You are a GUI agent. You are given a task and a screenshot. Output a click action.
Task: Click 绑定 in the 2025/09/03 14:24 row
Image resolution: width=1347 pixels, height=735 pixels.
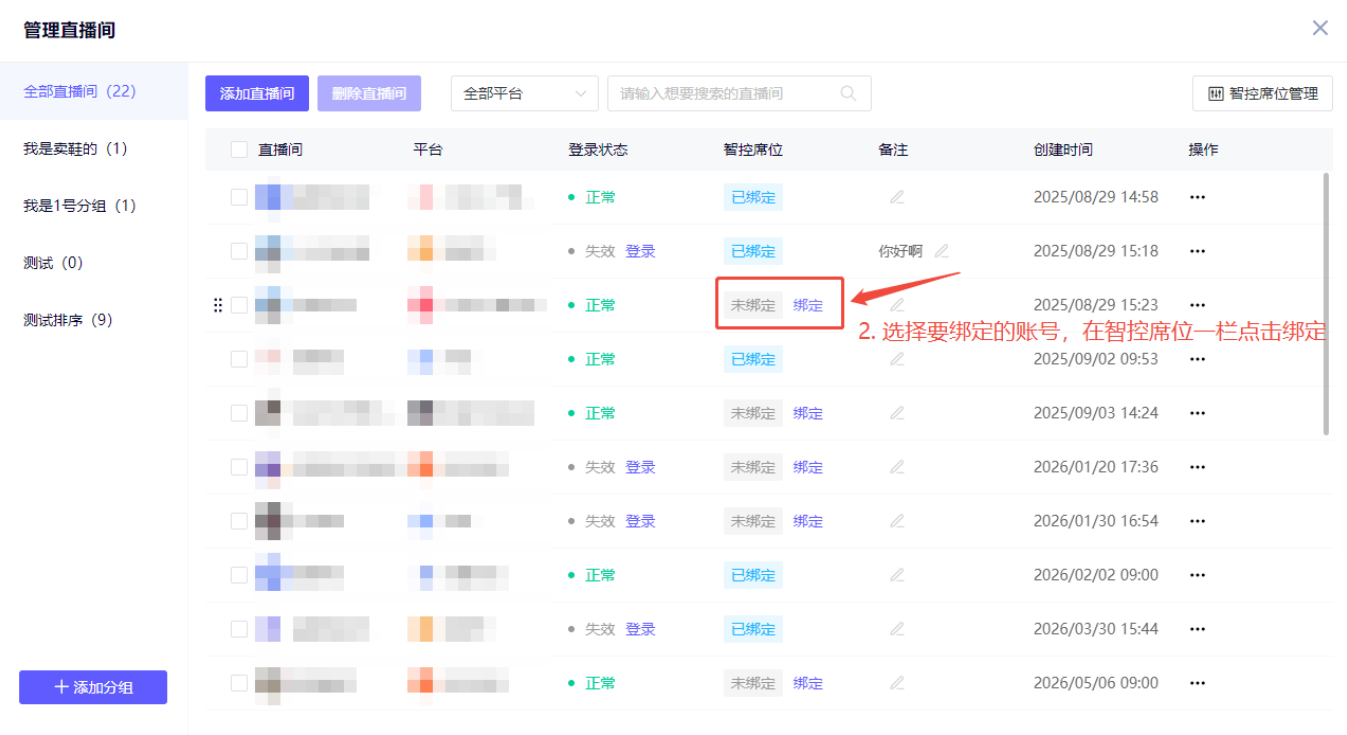(x=808, y=413)
